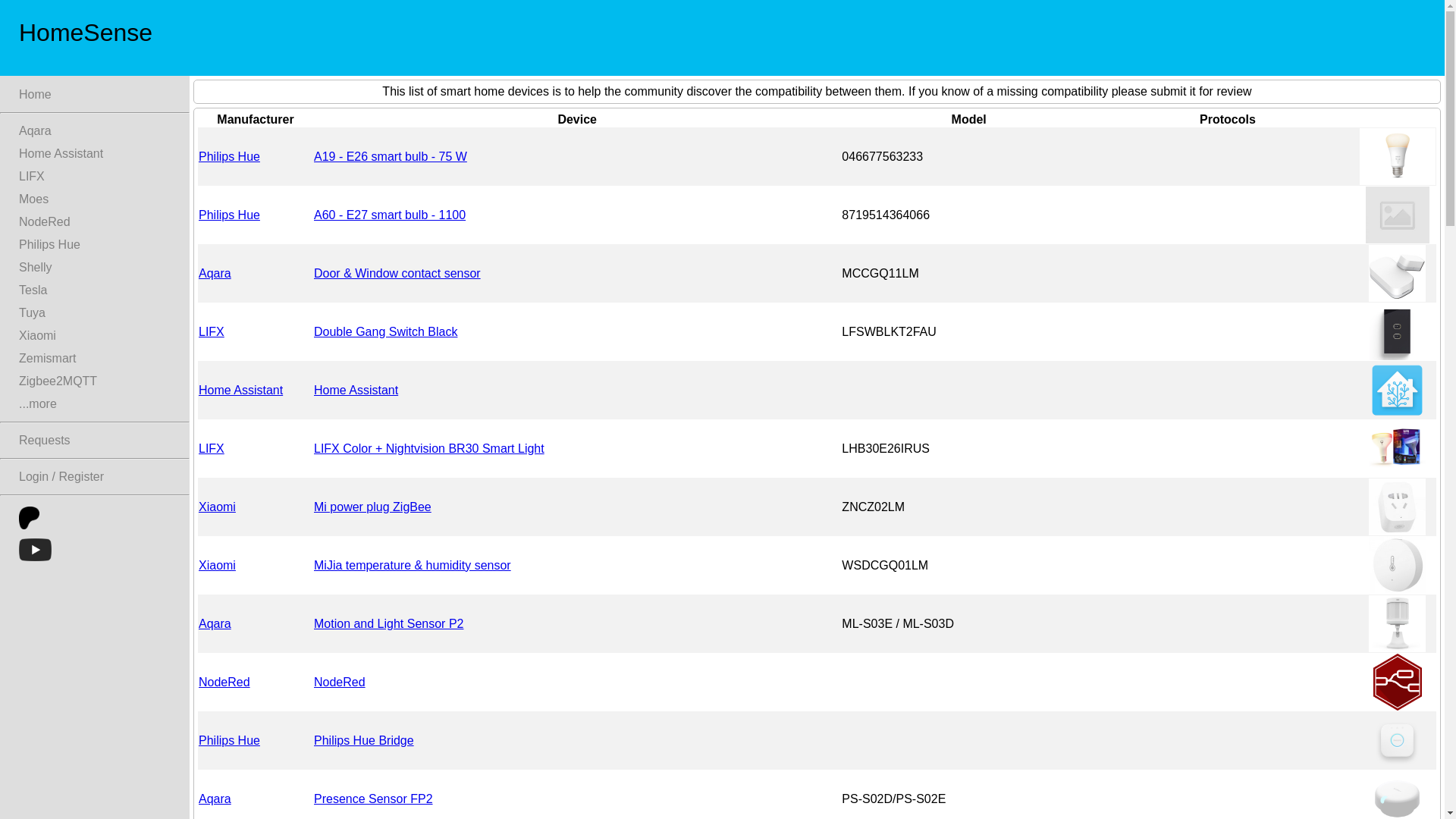Open Motion and Light Sensor P2 link
The height and width of the screenshot is (819, 1456).
389,624
